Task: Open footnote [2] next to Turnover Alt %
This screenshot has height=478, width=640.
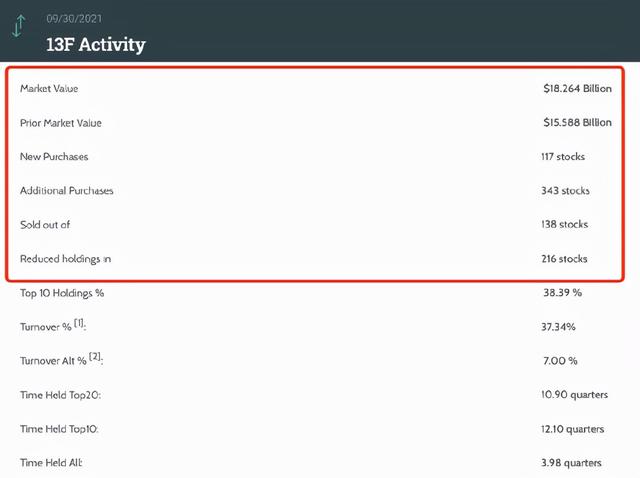Action: 95,357
